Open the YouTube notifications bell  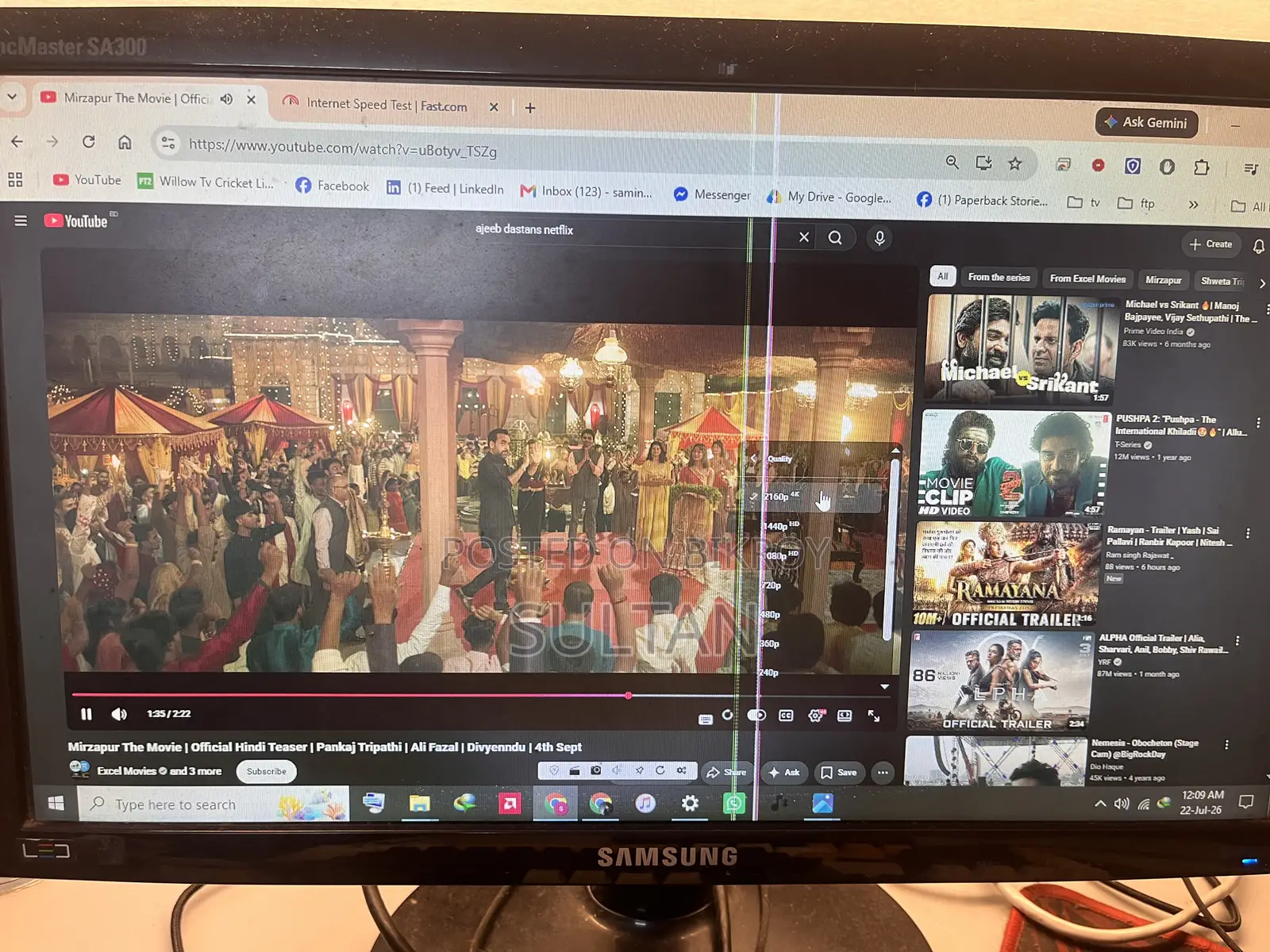click(x=1259, y=247)
